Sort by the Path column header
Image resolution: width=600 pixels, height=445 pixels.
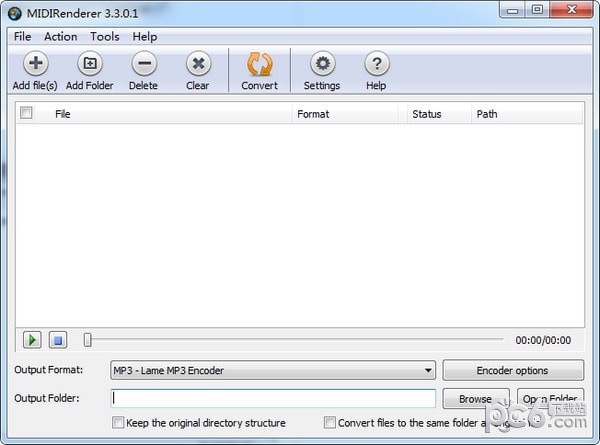click(x=527, y=114)
